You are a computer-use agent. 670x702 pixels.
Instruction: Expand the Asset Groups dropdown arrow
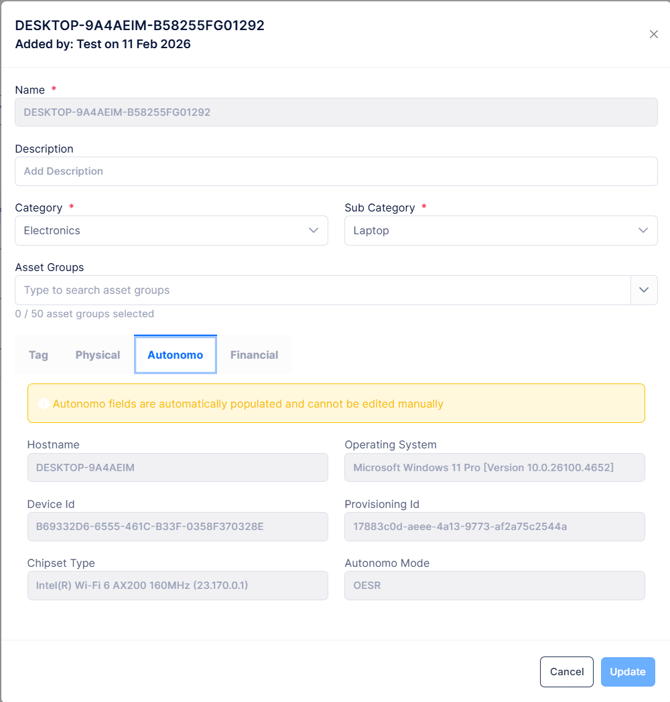[x=644, y=290]
